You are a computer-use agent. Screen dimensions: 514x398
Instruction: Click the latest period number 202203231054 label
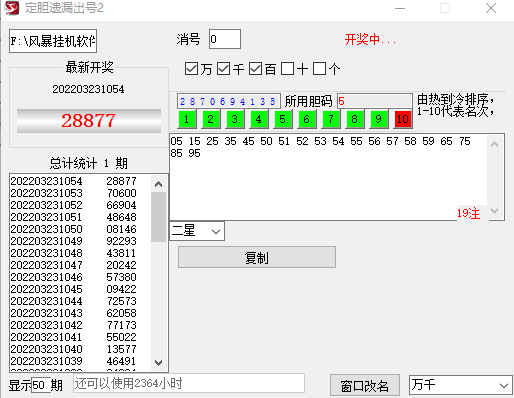pos(88,89)
